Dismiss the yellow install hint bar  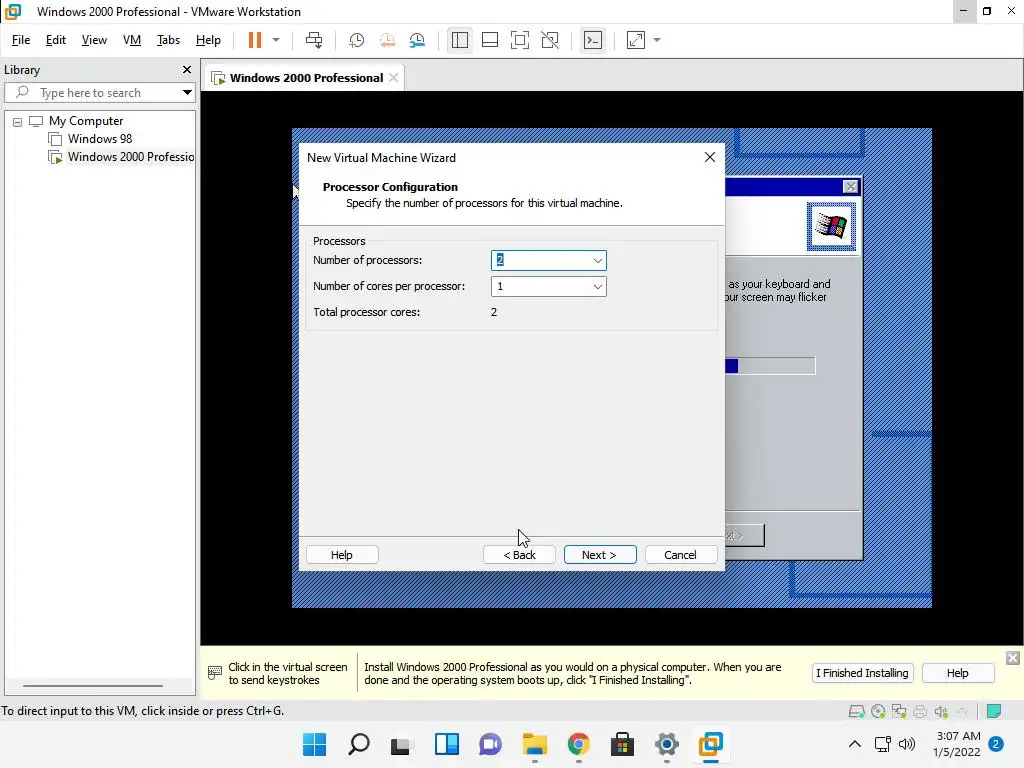point(1012,658)
